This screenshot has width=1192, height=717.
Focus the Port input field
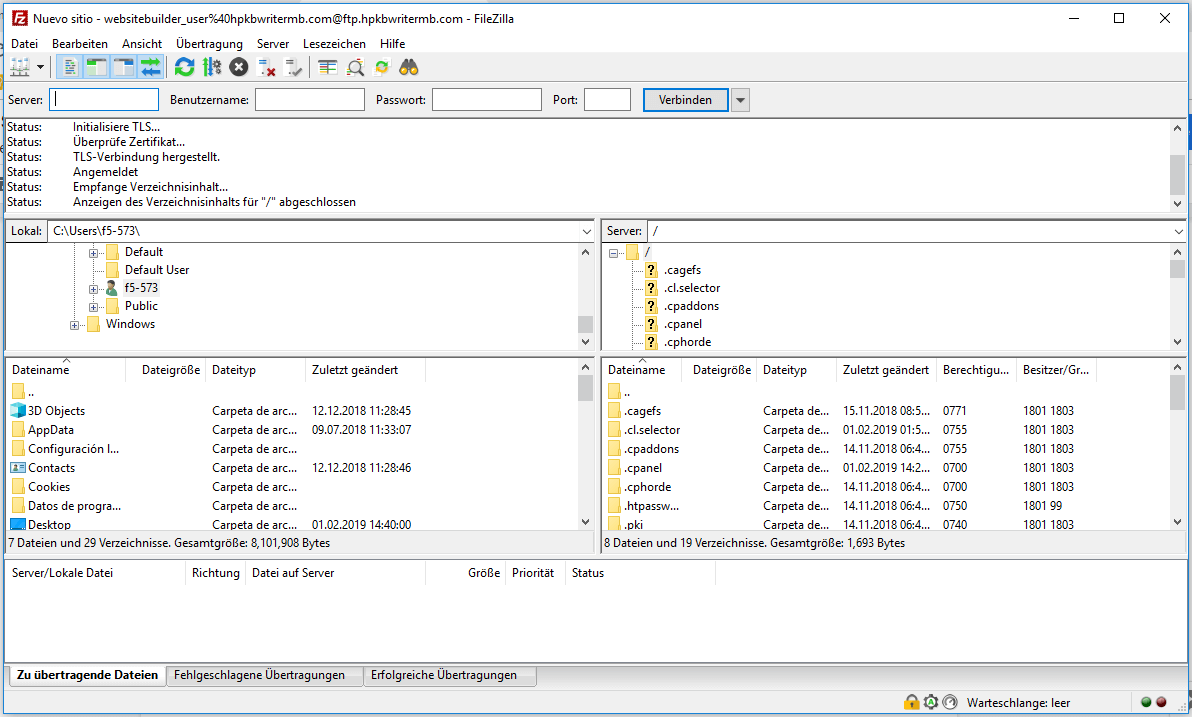(607, 100)
